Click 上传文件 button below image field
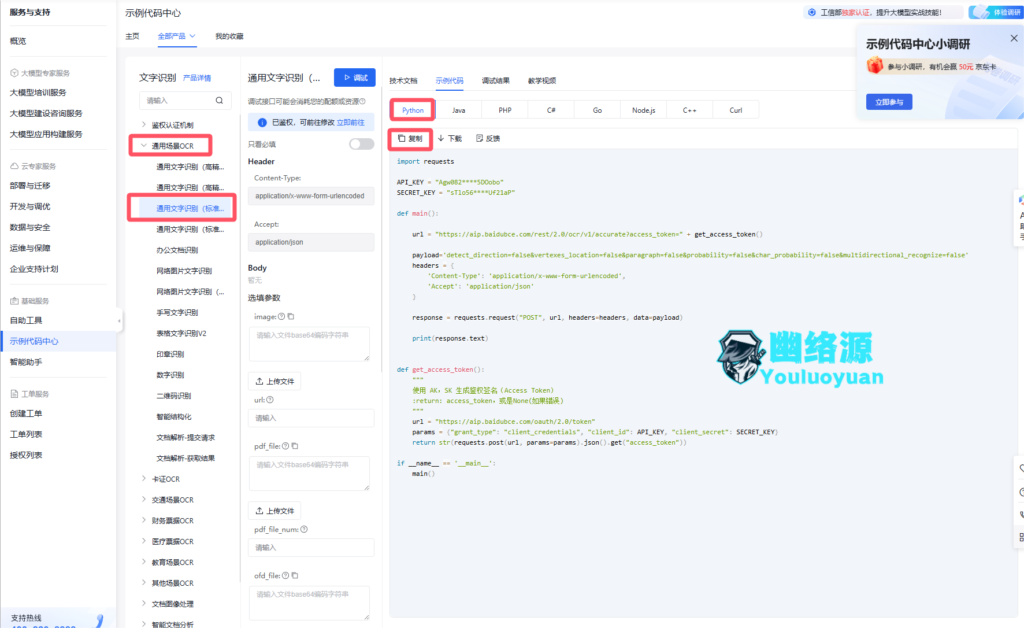Viewport: 1024px width, 628px height. point(274,381)
